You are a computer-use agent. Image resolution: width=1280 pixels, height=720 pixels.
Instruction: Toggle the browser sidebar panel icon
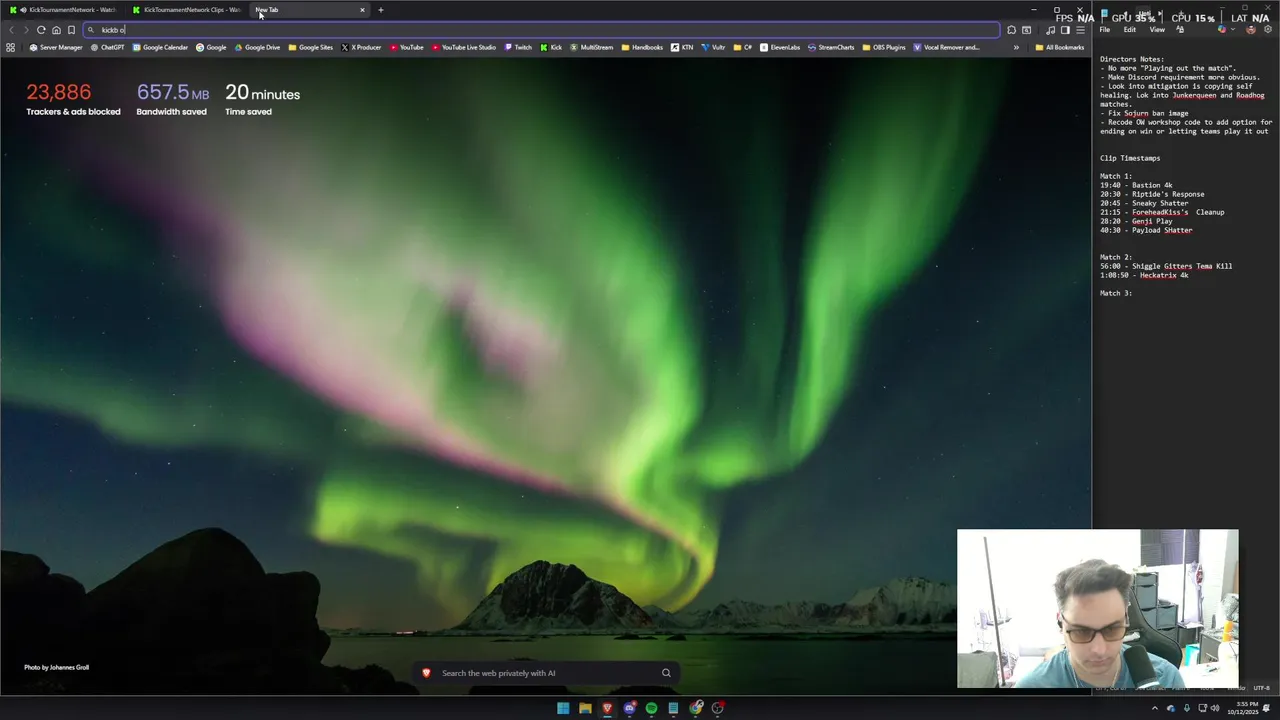pos(1065,30)
